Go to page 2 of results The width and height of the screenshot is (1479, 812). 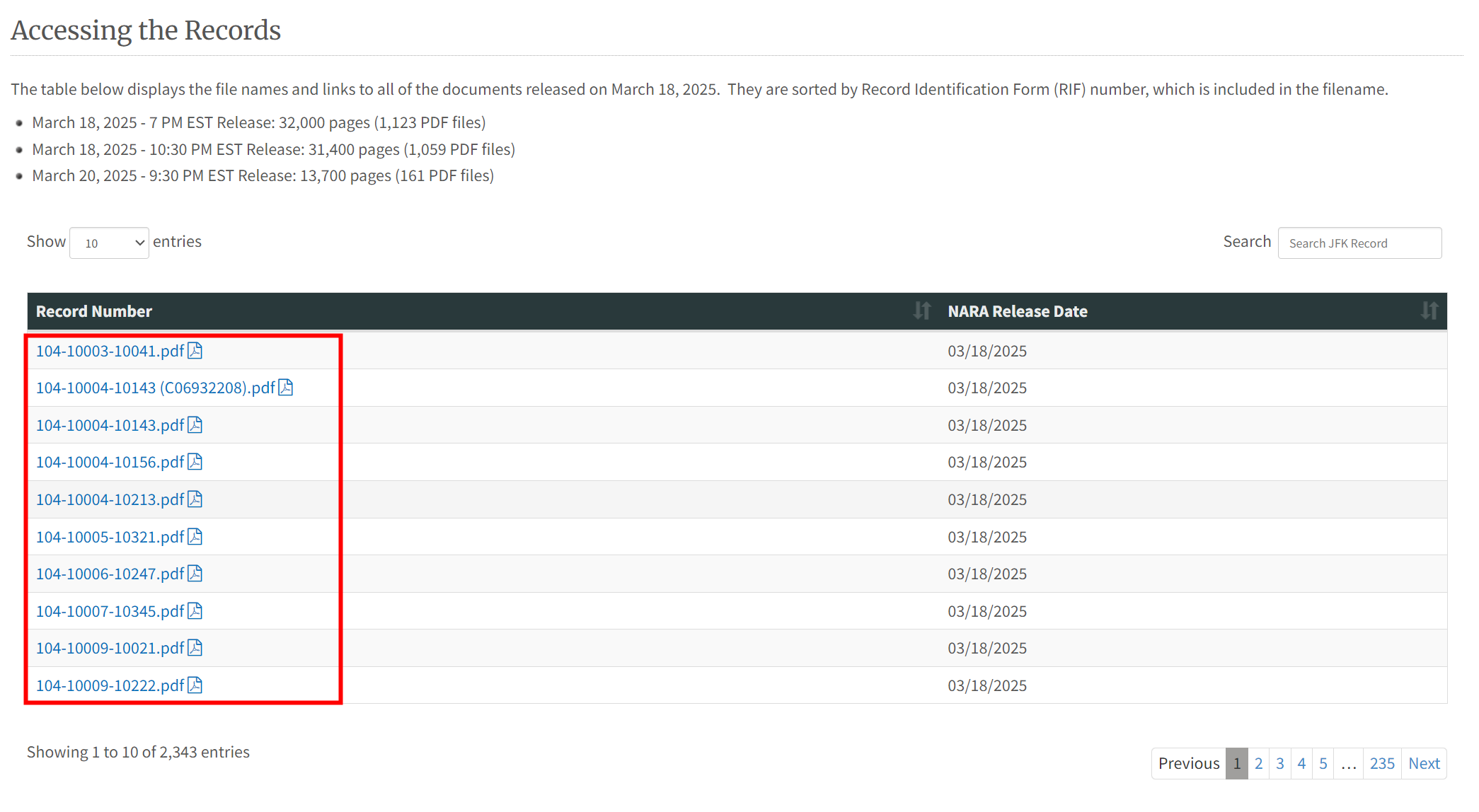pos(1258,763)
